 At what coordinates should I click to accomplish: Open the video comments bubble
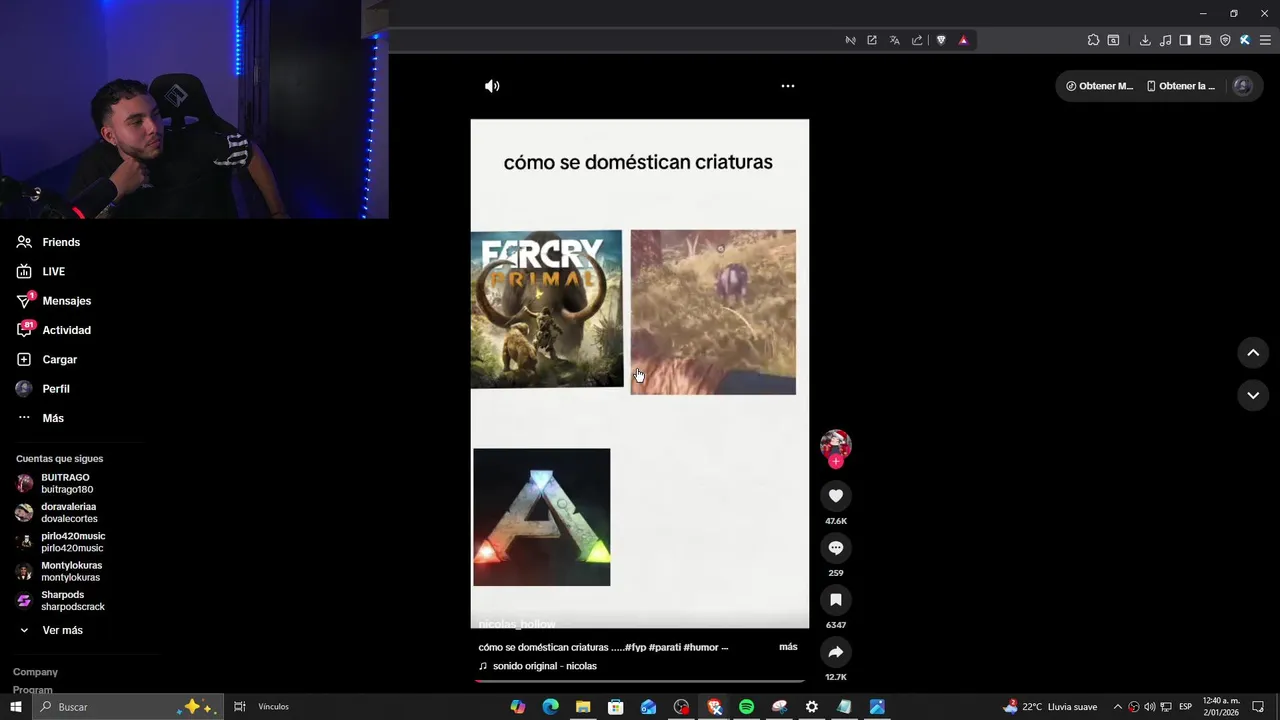coord(836,548)
